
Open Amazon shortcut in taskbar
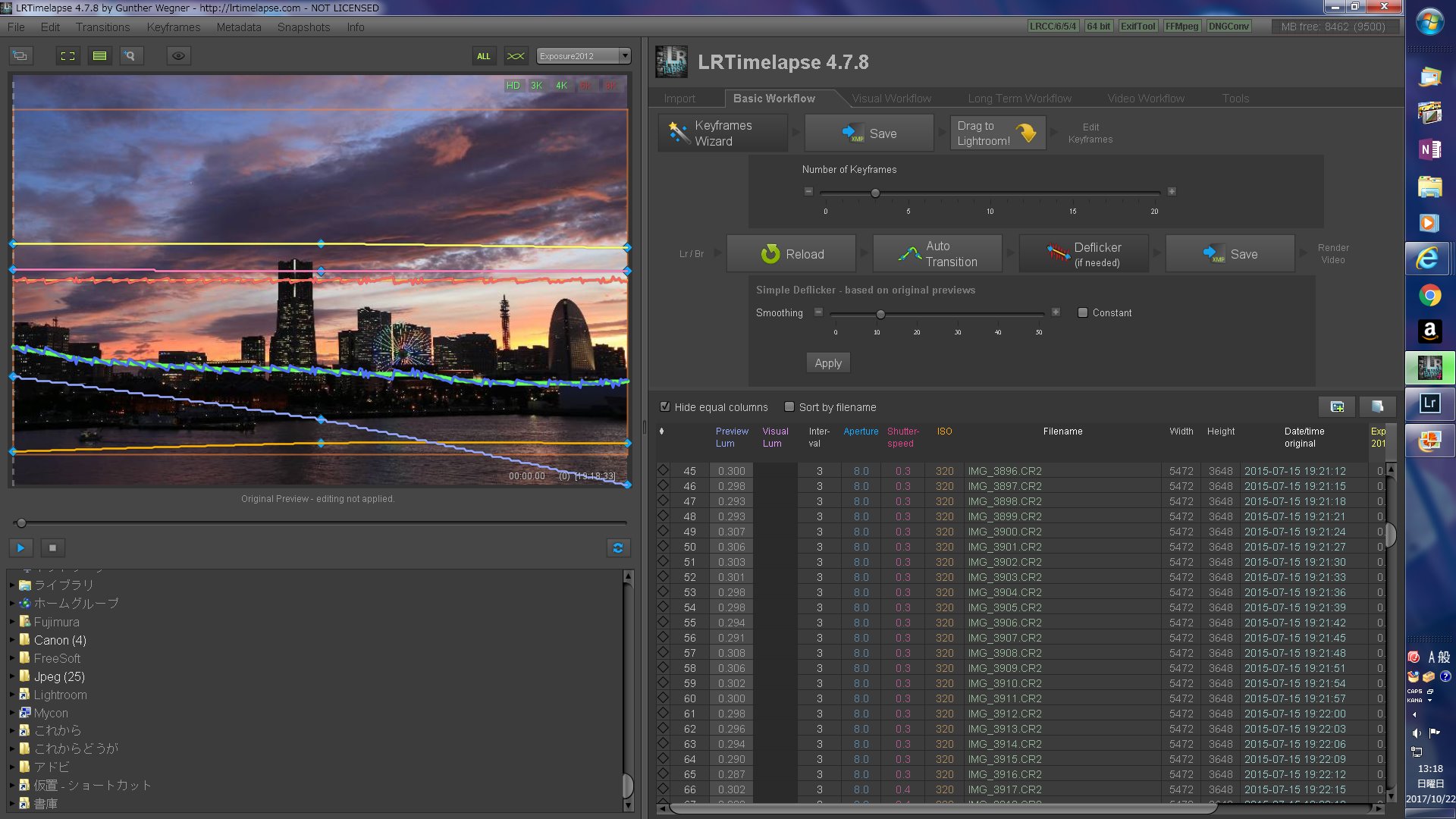pos(1429,331)
